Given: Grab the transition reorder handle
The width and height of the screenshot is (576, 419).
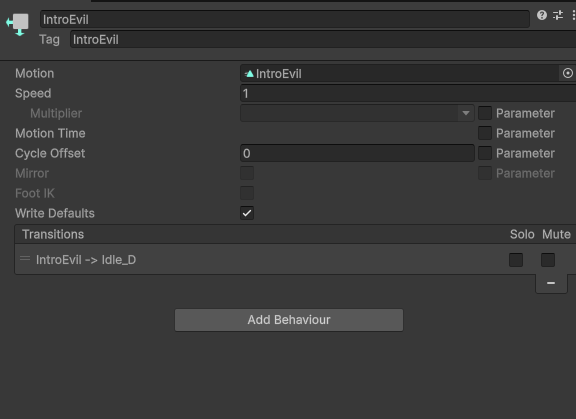Looking at the screenshot, I should (x=25, y=259).
